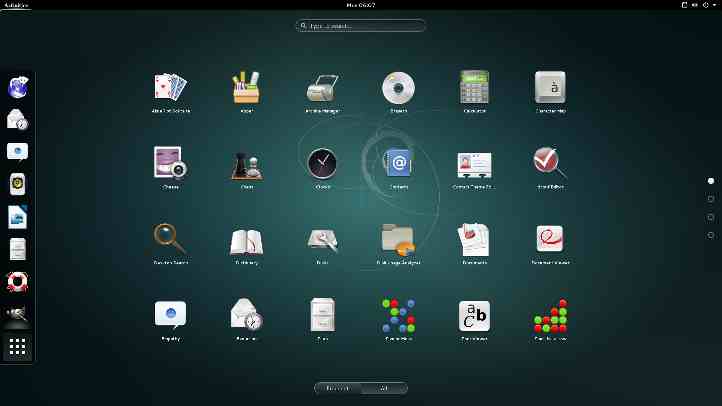Open the Archive Manager app
Screen dimensions: 722x406
(x=322, y=88)
